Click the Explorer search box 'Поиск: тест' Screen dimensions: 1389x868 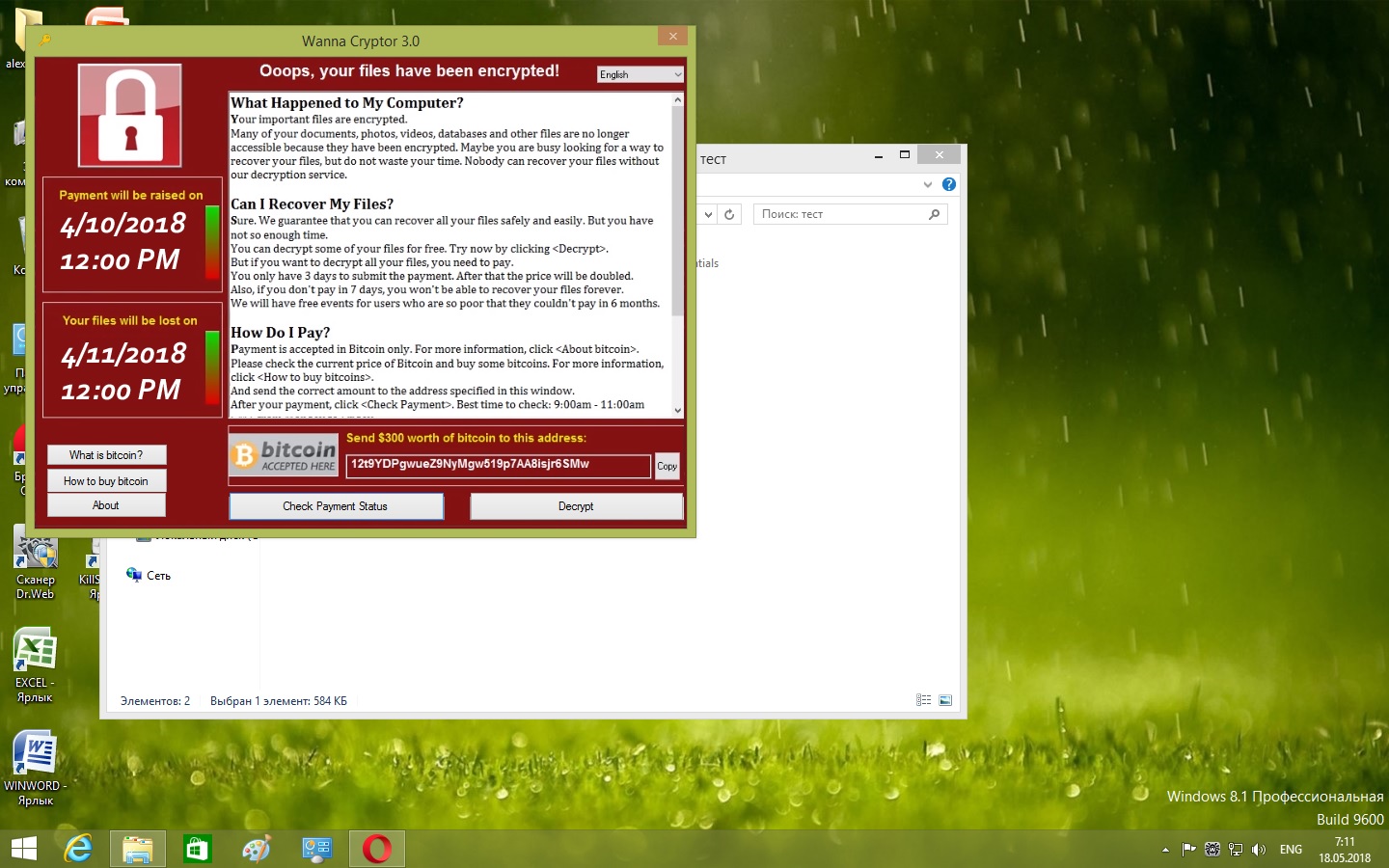pyautogui.click(x=851, y=214)
